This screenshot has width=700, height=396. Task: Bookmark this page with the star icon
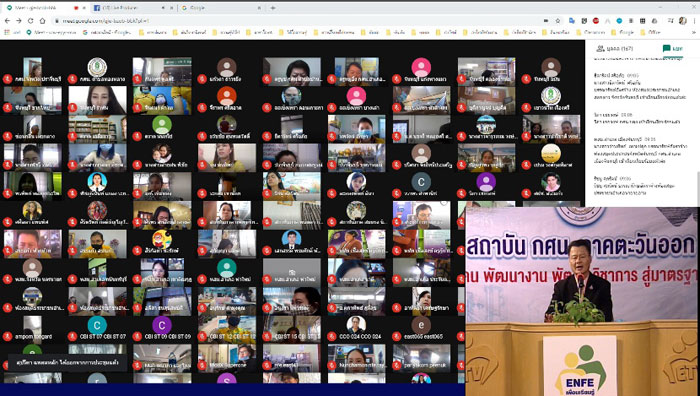tap(558, 21)
